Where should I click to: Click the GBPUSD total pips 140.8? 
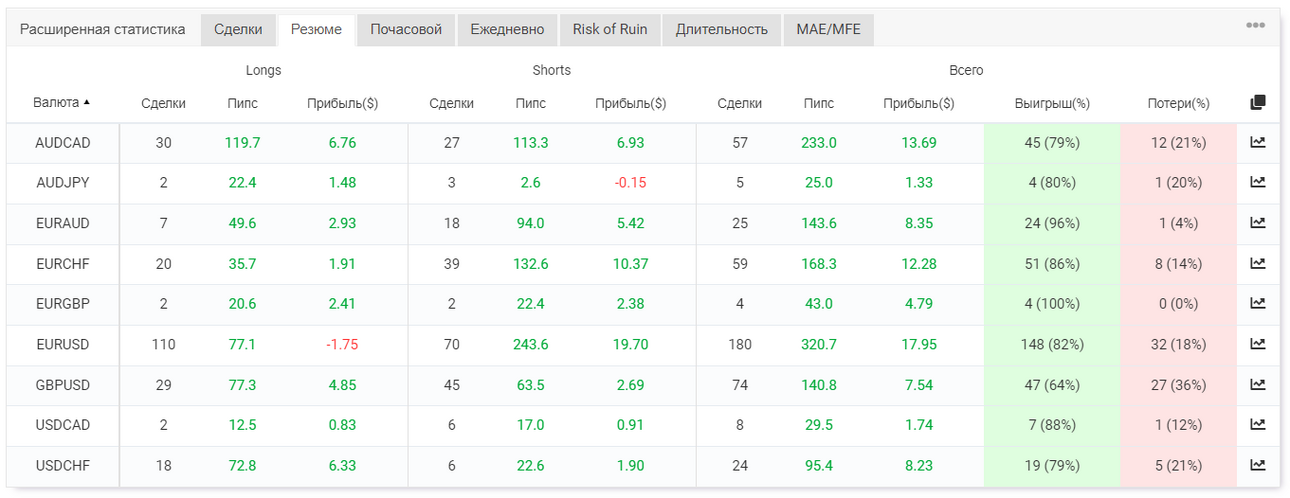click(819, 385)
